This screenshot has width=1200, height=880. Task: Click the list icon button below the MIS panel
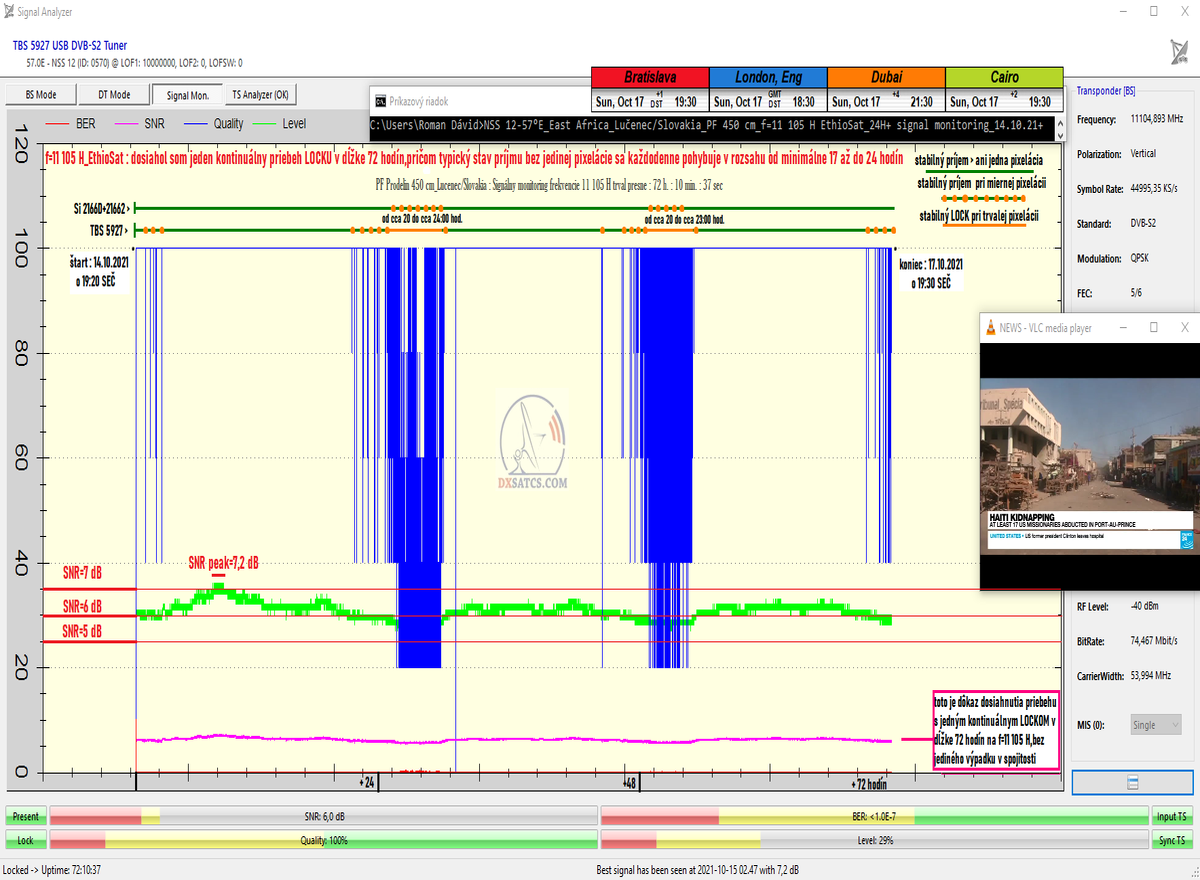tap(1132, 782)
